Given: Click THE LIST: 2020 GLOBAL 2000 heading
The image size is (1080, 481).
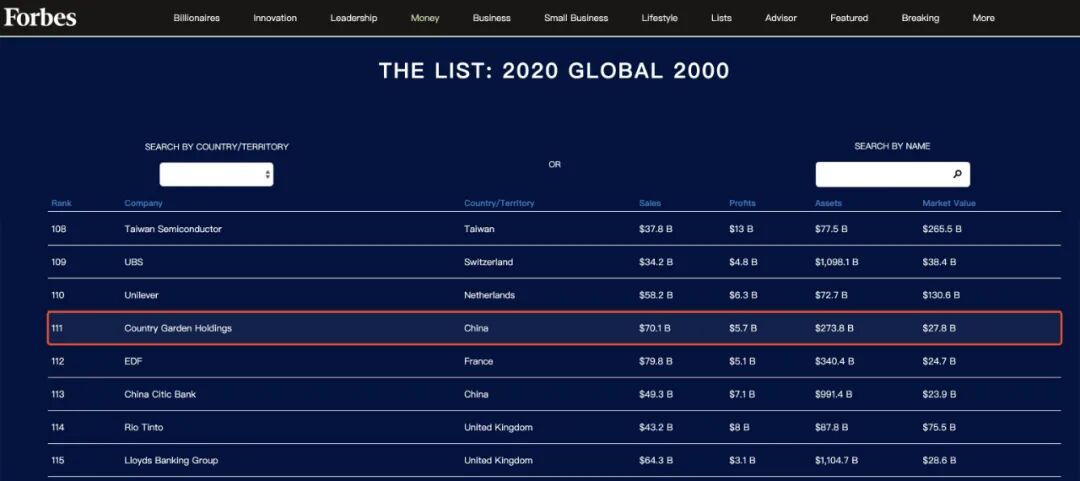Looking at the screenshot, I should coord(554,71).
